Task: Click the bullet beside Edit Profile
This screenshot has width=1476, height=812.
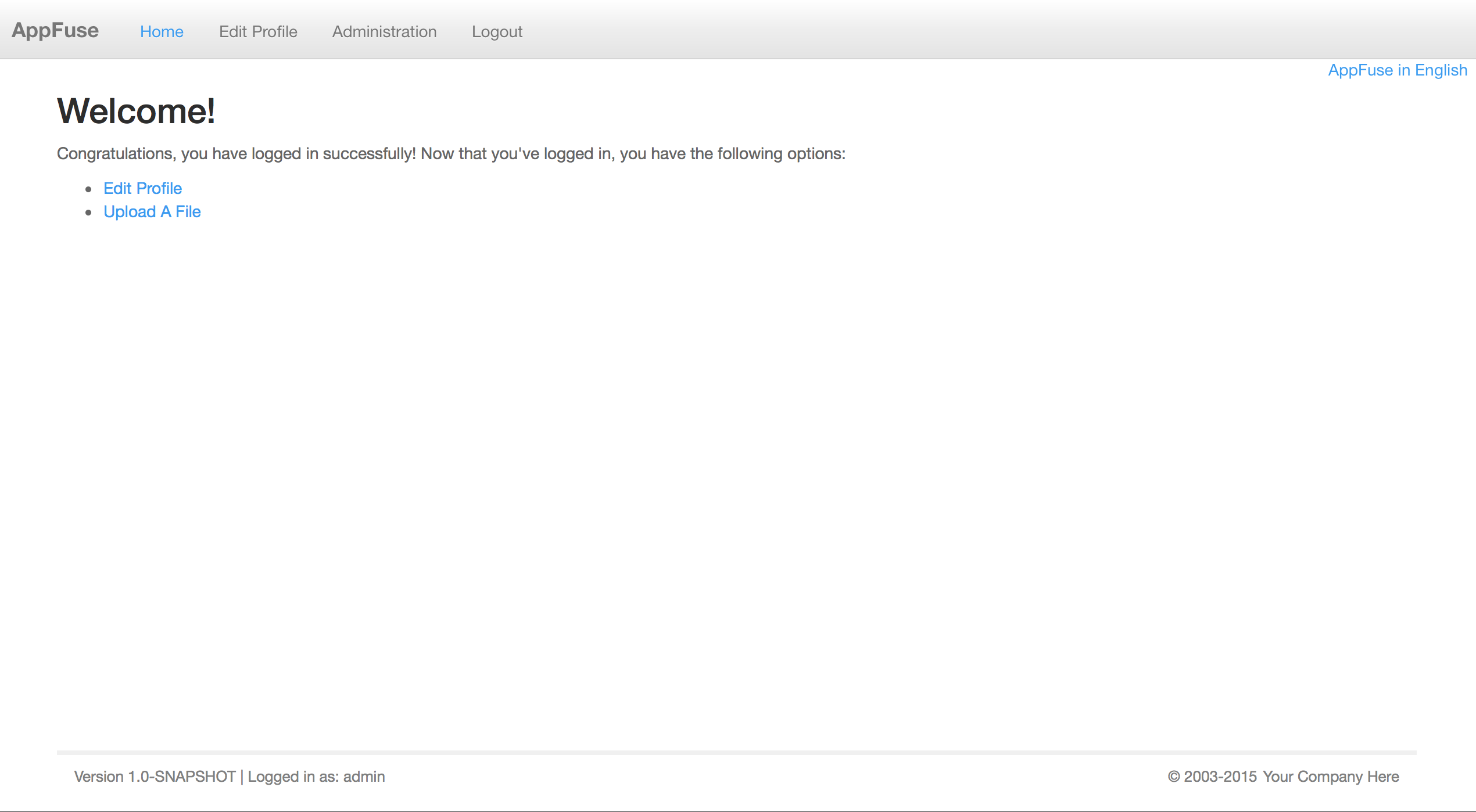Action: [x=88, y=189]
